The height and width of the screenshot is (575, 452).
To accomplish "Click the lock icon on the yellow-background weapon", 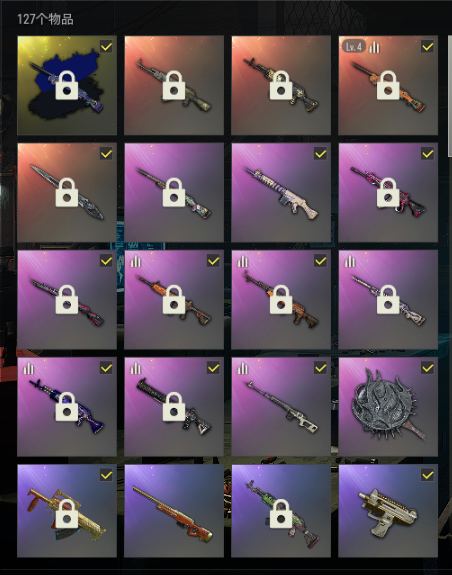I will (67, 85).
